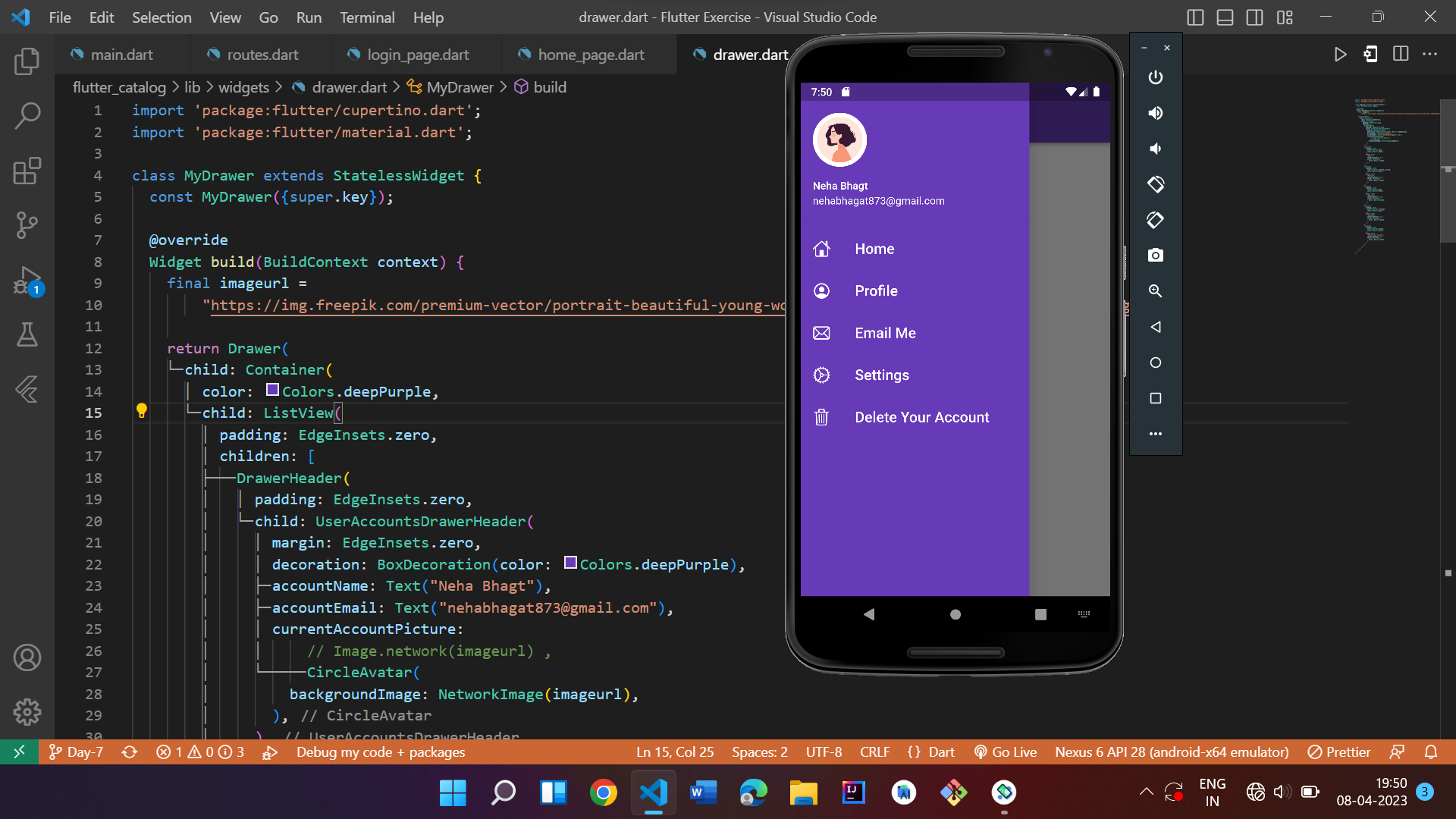Open emulator extended controls ellipsis
Viewport: 1456px width, 819px height.
click(x=1155, y=434)
